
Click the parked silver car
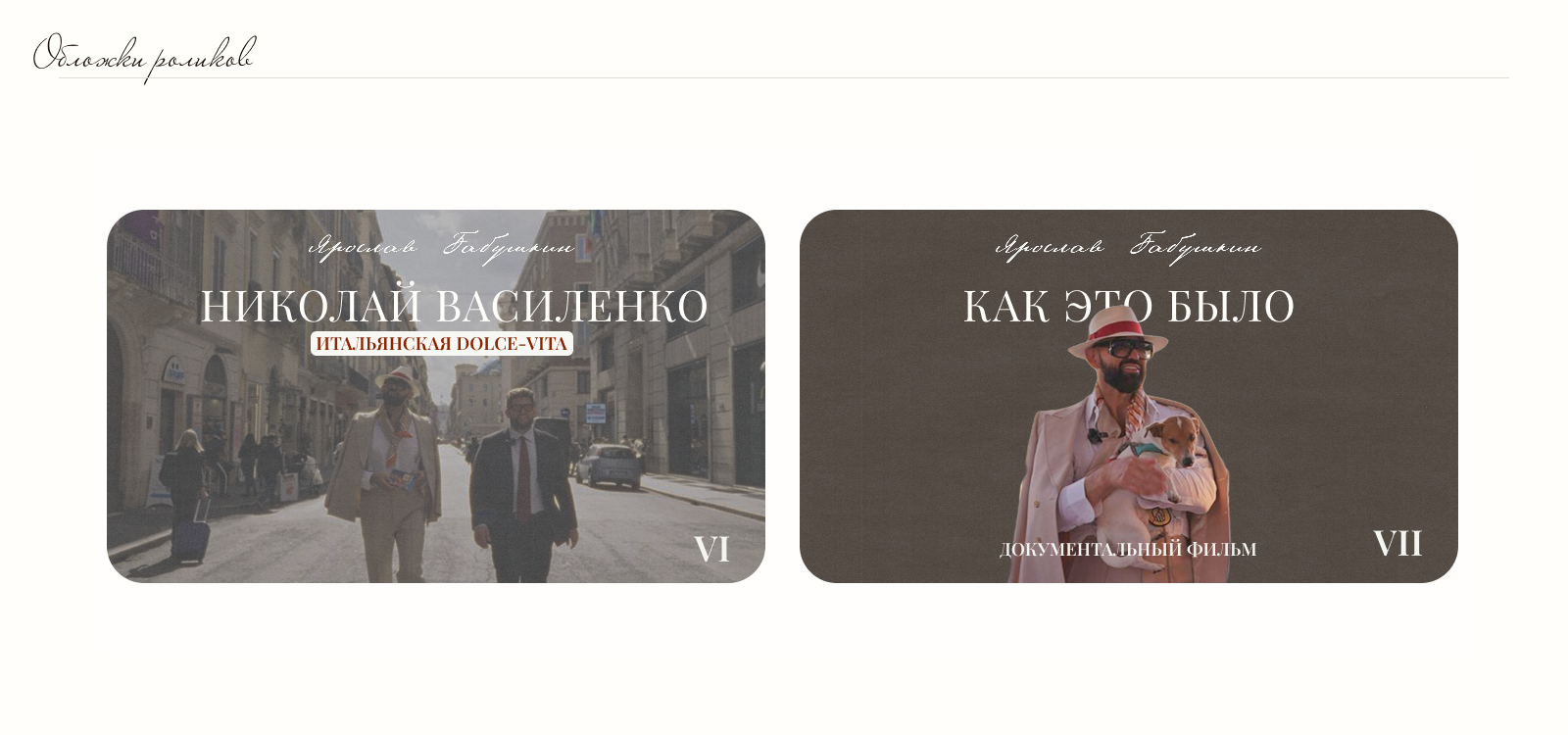(610, 465)
